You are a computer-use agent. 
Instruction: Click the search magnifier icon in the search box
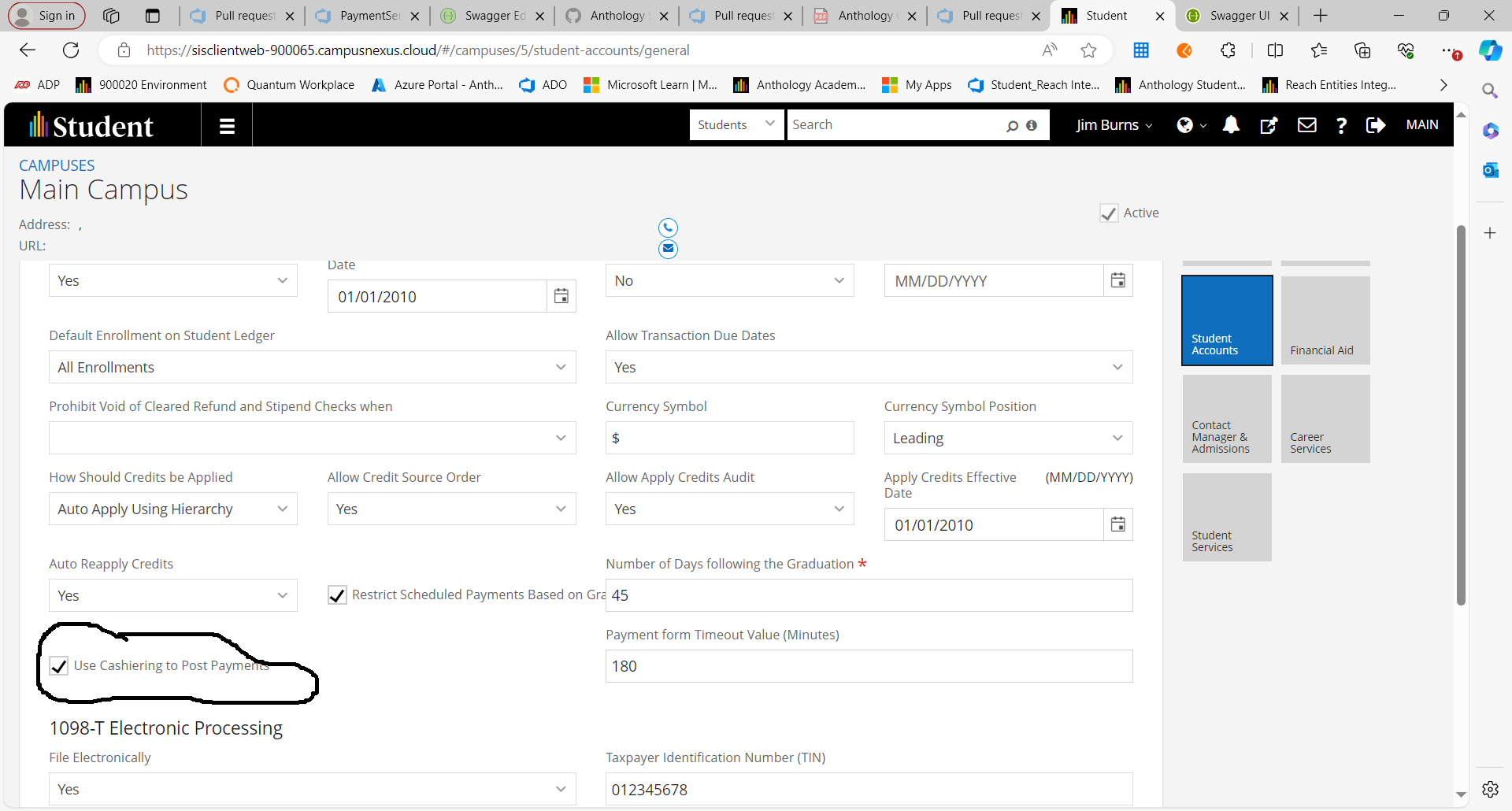pos(1012,125)
